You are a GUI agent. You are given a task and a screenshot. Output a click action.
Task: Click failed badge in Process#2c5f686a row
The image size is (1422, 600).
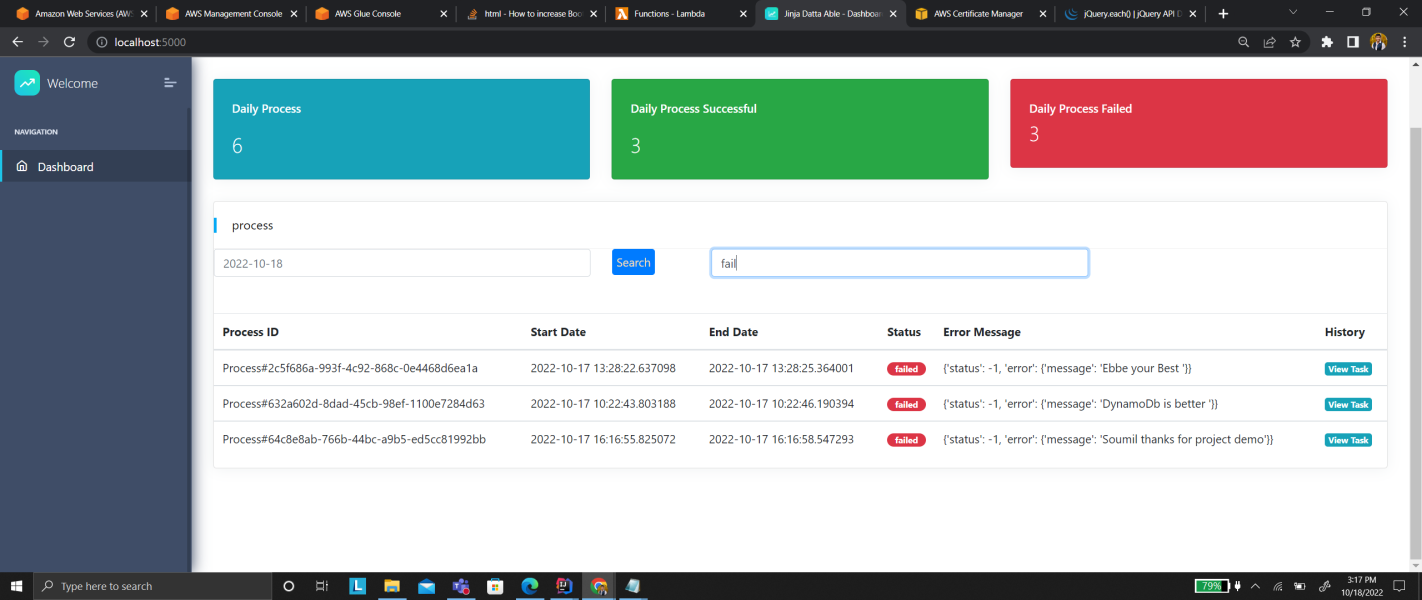[906, 369]
